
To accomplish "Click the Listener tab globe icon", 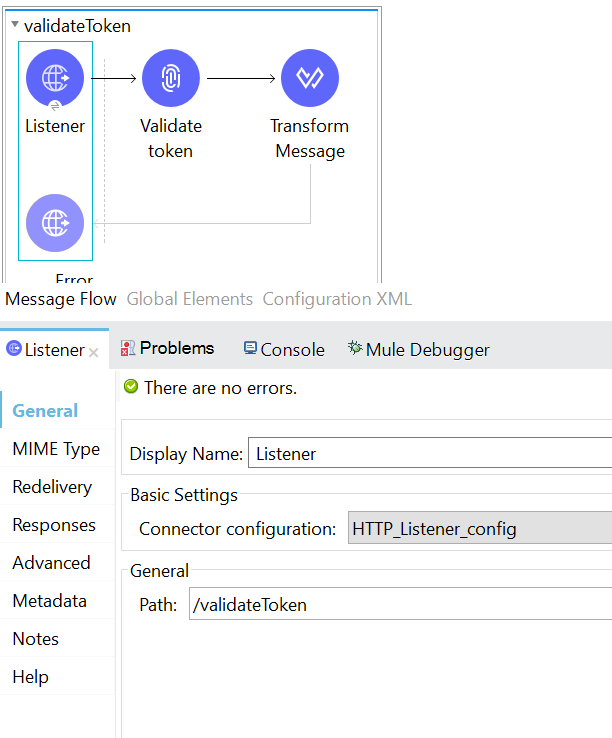I will click(x=14, y=348).
